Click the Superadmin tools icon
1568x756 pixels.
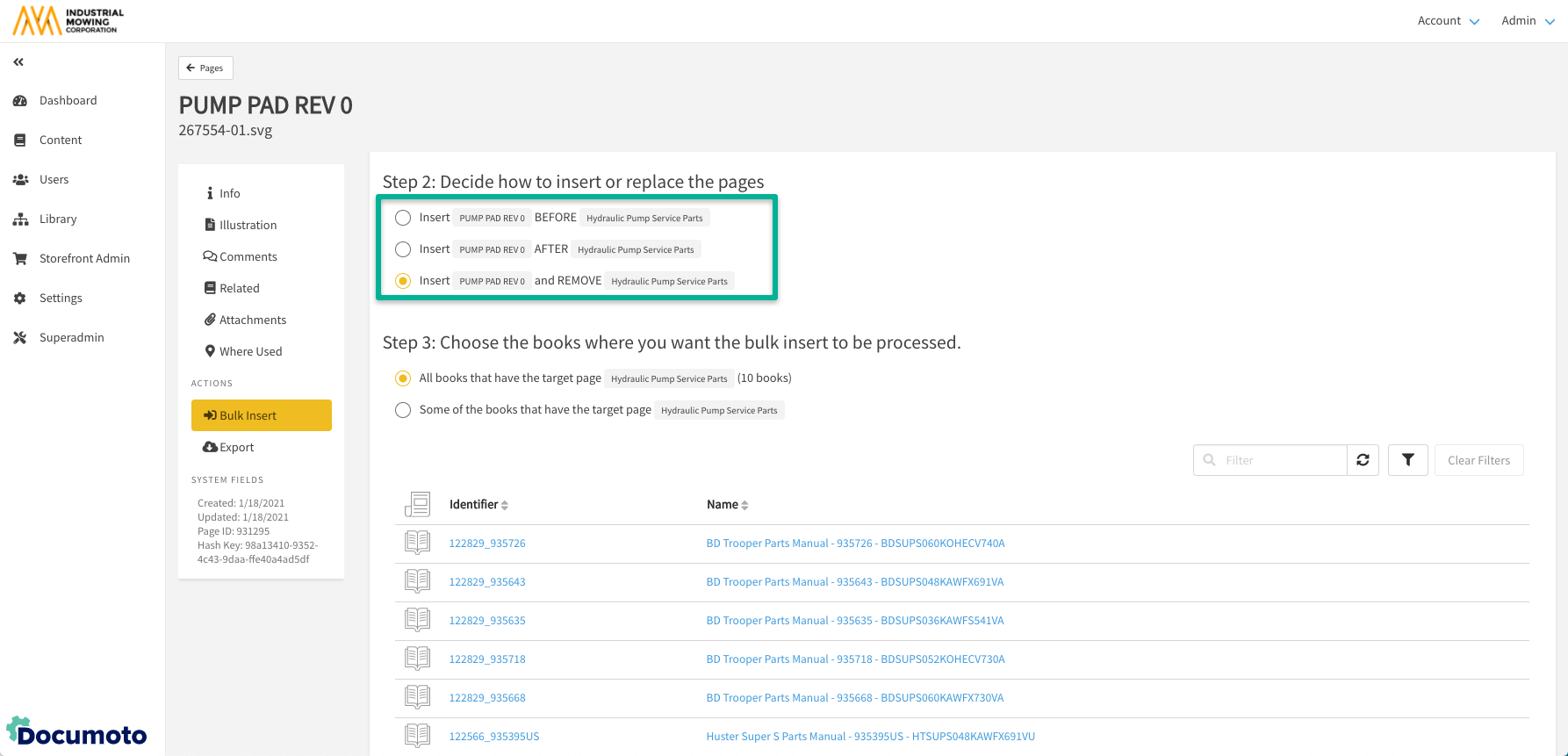click(20, 338)
